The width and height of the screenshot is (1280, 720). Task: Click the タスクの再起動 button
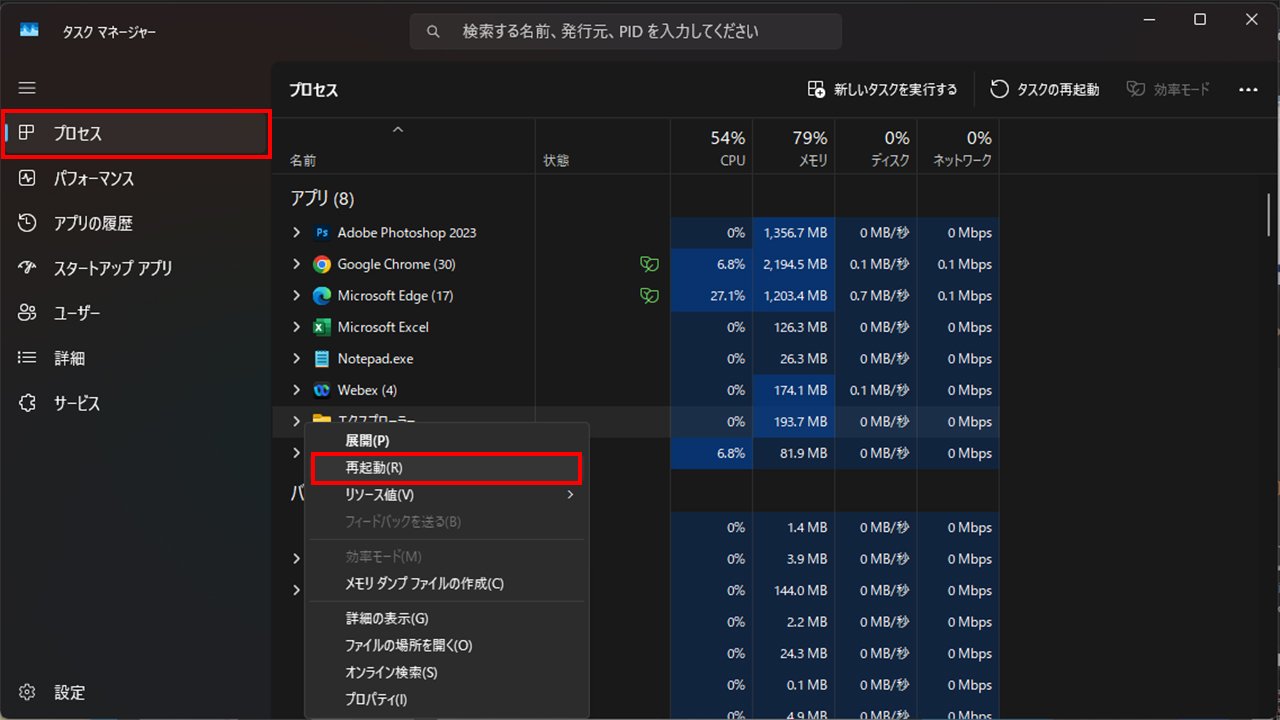[1044, 89]
